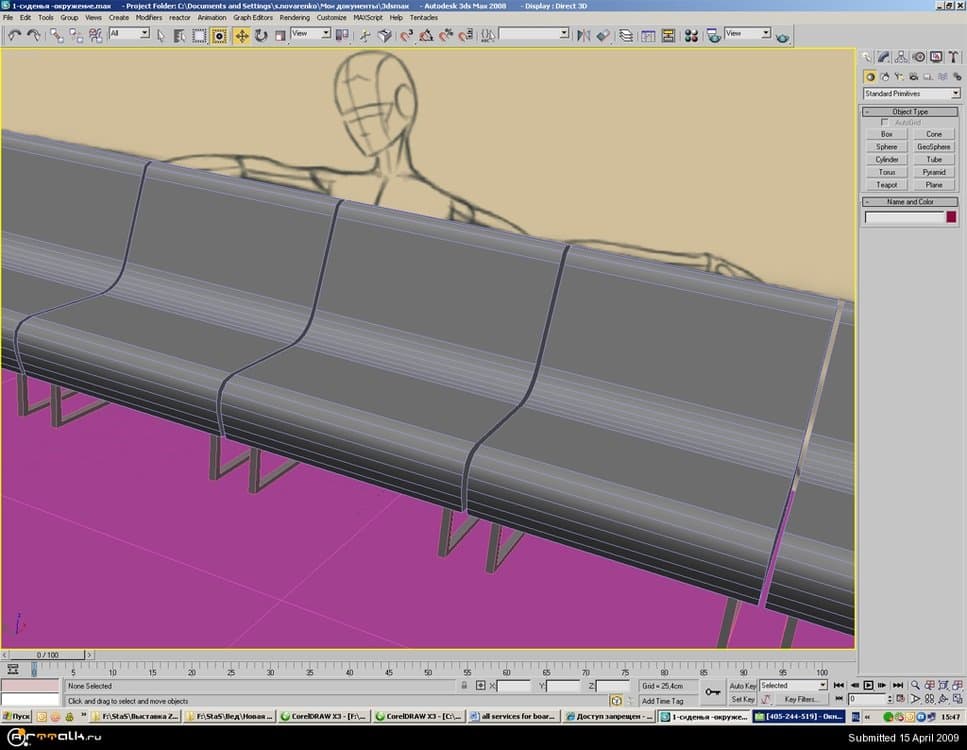This screenshot has height=750, width=967.
Task: Open the Hierarchy command panel tab
Action: tap(902, 57)
